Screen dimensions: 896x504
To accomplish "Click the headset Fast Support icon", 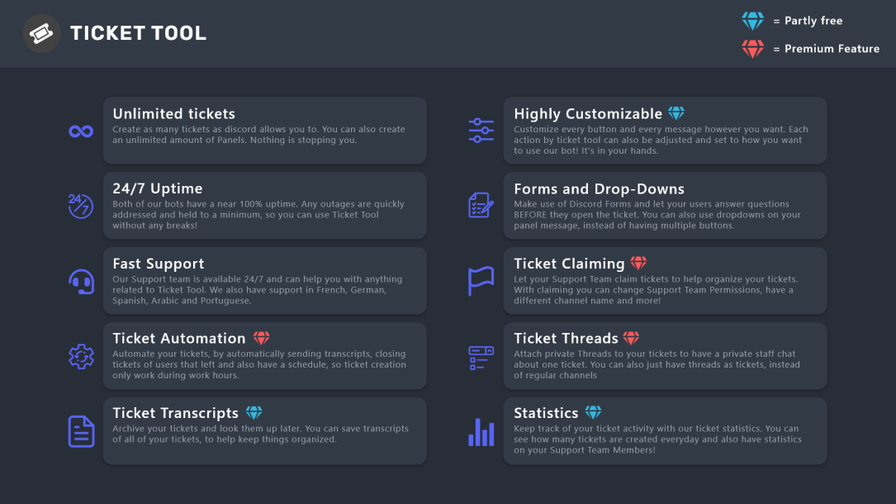I will (81, 281).
